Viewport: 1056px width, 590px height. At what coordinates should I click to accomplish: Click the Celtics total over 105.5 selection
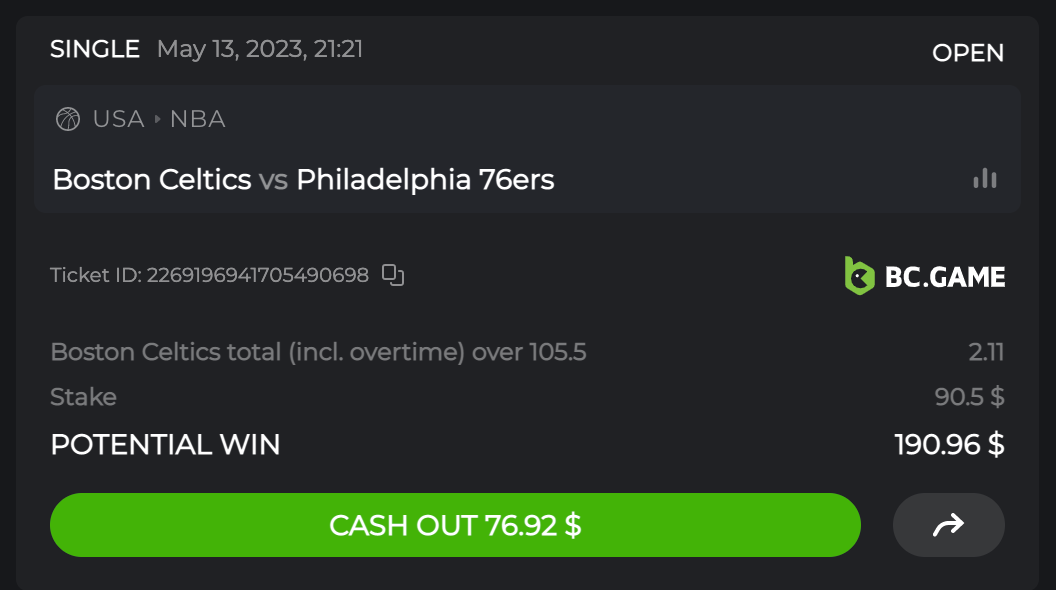pos(318,352)
